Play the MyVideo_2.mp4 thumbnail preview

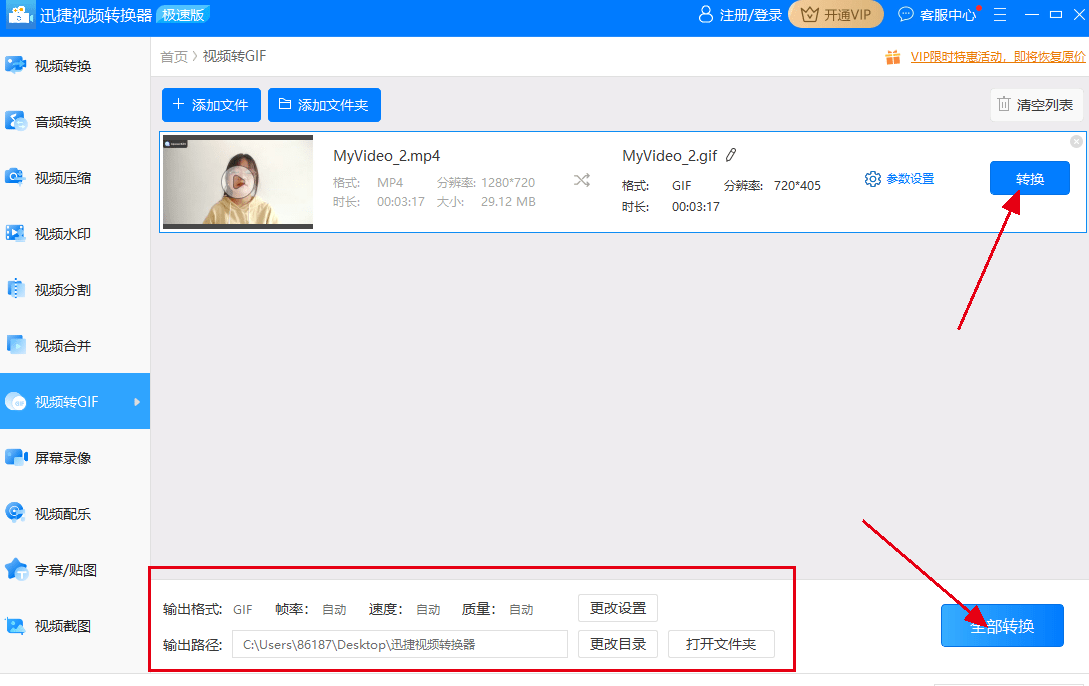238,182
